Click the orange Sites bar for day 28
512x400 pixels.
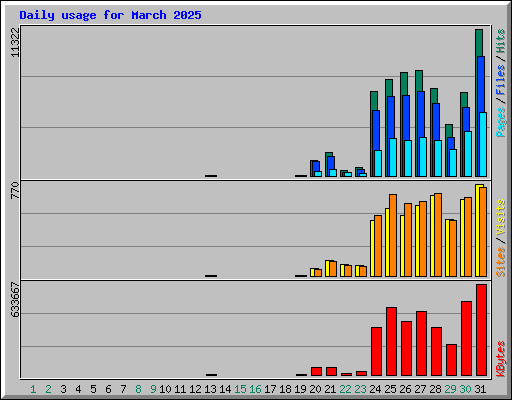438,235
